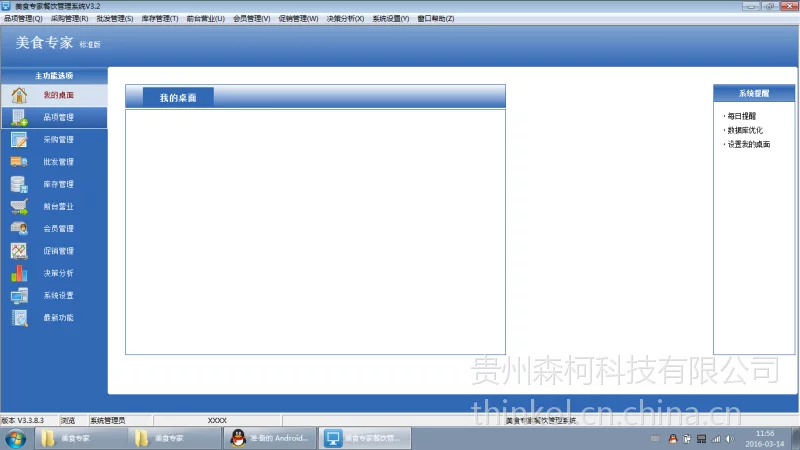Open the 数据库优化 link
Image resolution: width=800 pixels, height=450 pixels.
tap(745, 130)
